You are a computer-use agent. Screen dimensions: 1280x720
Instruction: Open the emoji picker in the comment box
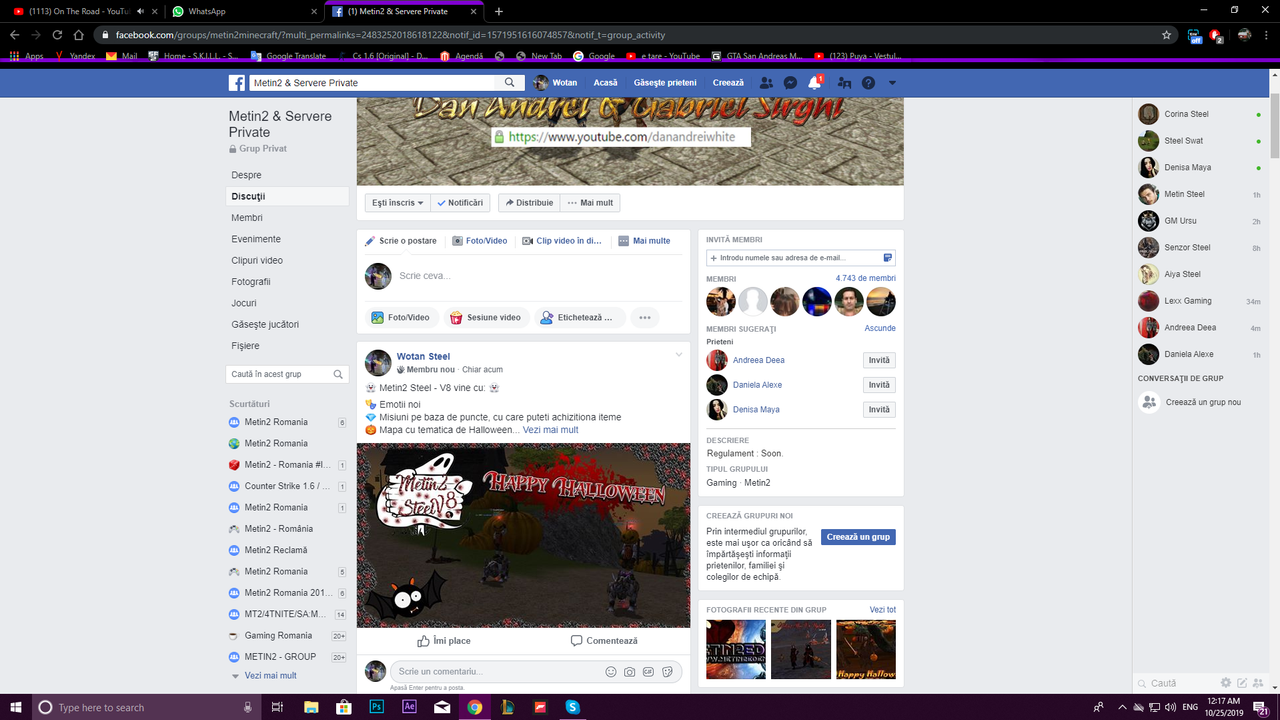pos(611,671)
